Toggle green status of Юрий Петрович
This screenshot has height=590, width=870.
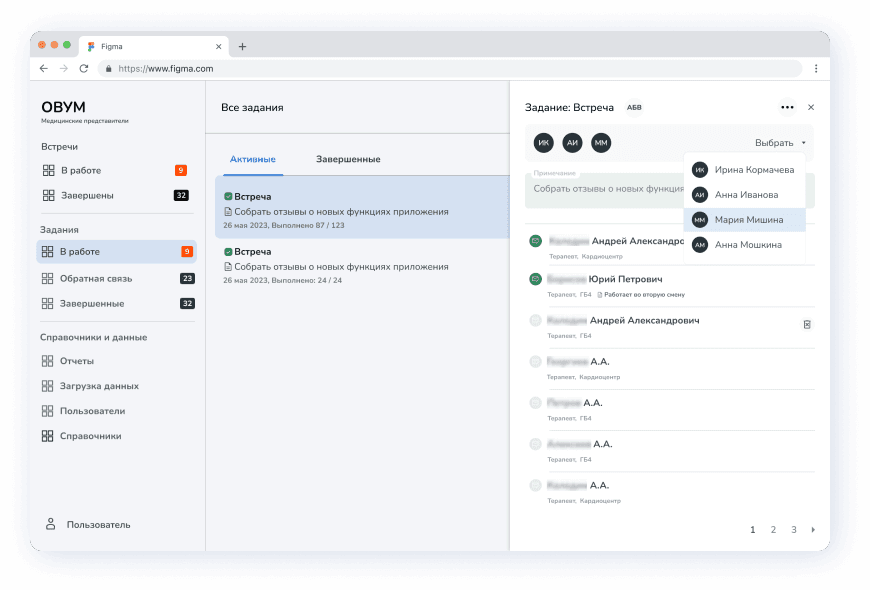point(535,279)
